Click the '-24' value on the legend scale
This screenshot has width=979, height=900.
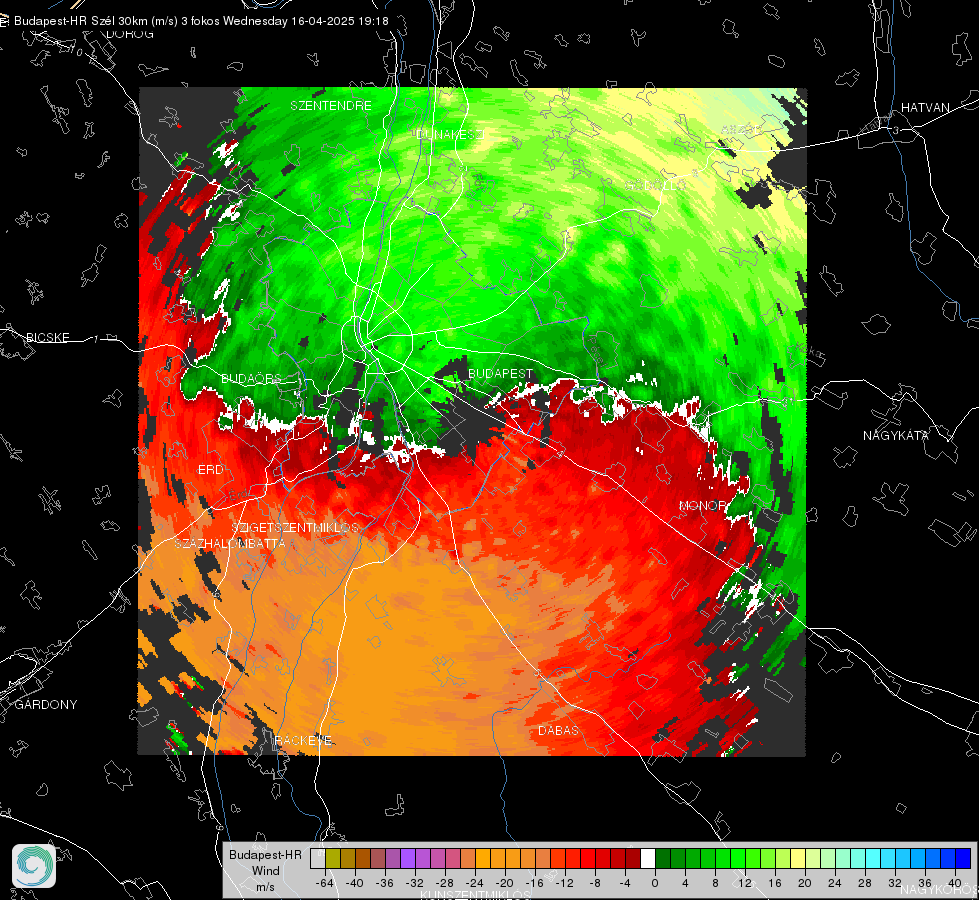(x=475, y=883)
